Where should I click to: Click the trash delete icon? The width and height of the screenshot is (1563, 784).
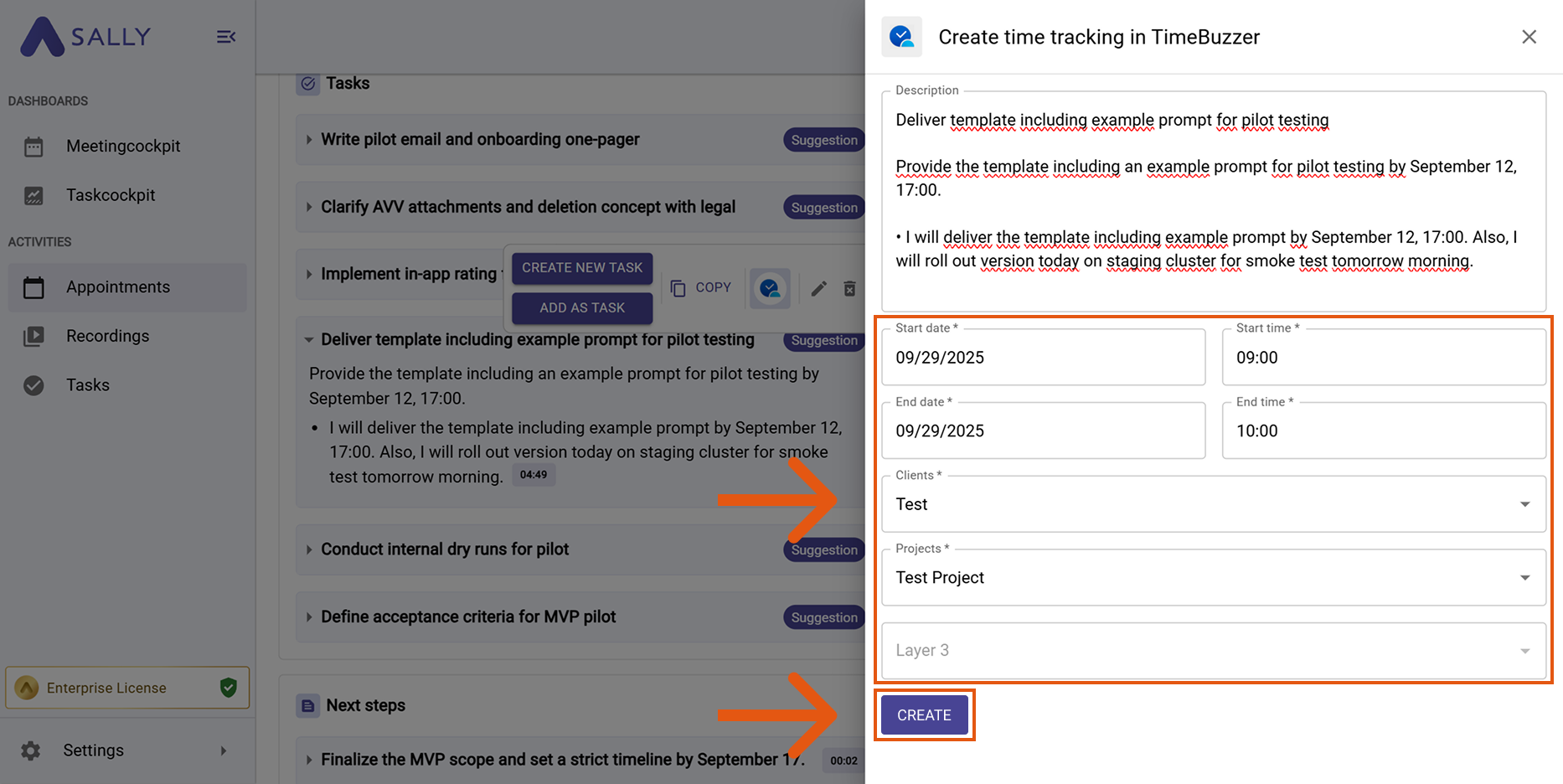point(849,289)
